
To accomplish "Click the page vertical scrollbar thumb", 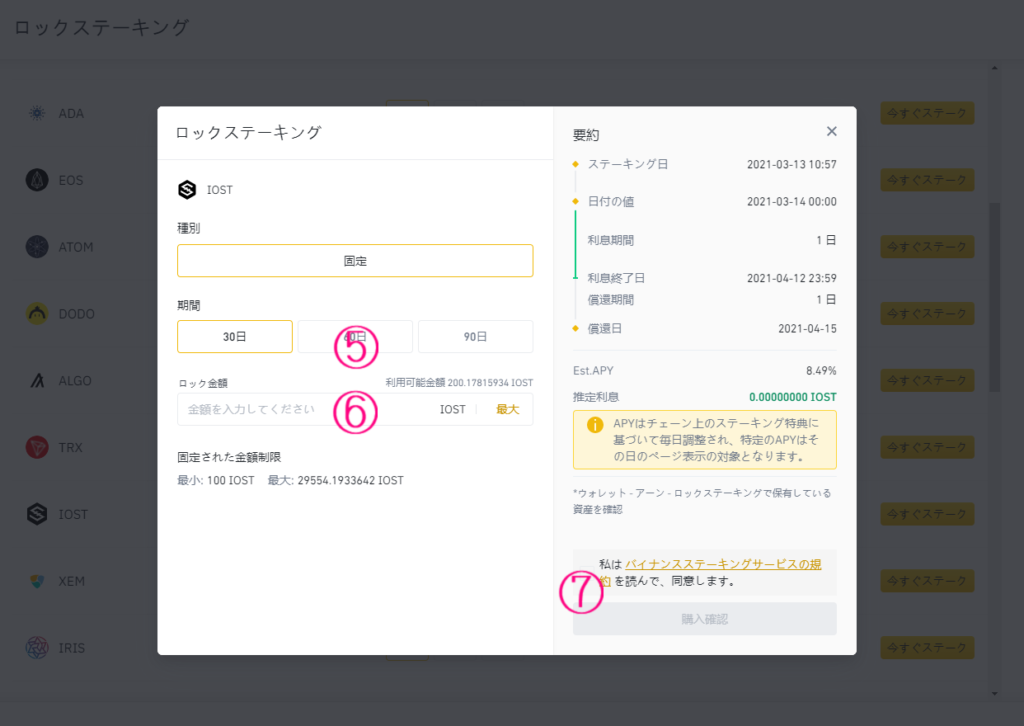I will coord(995,297).
